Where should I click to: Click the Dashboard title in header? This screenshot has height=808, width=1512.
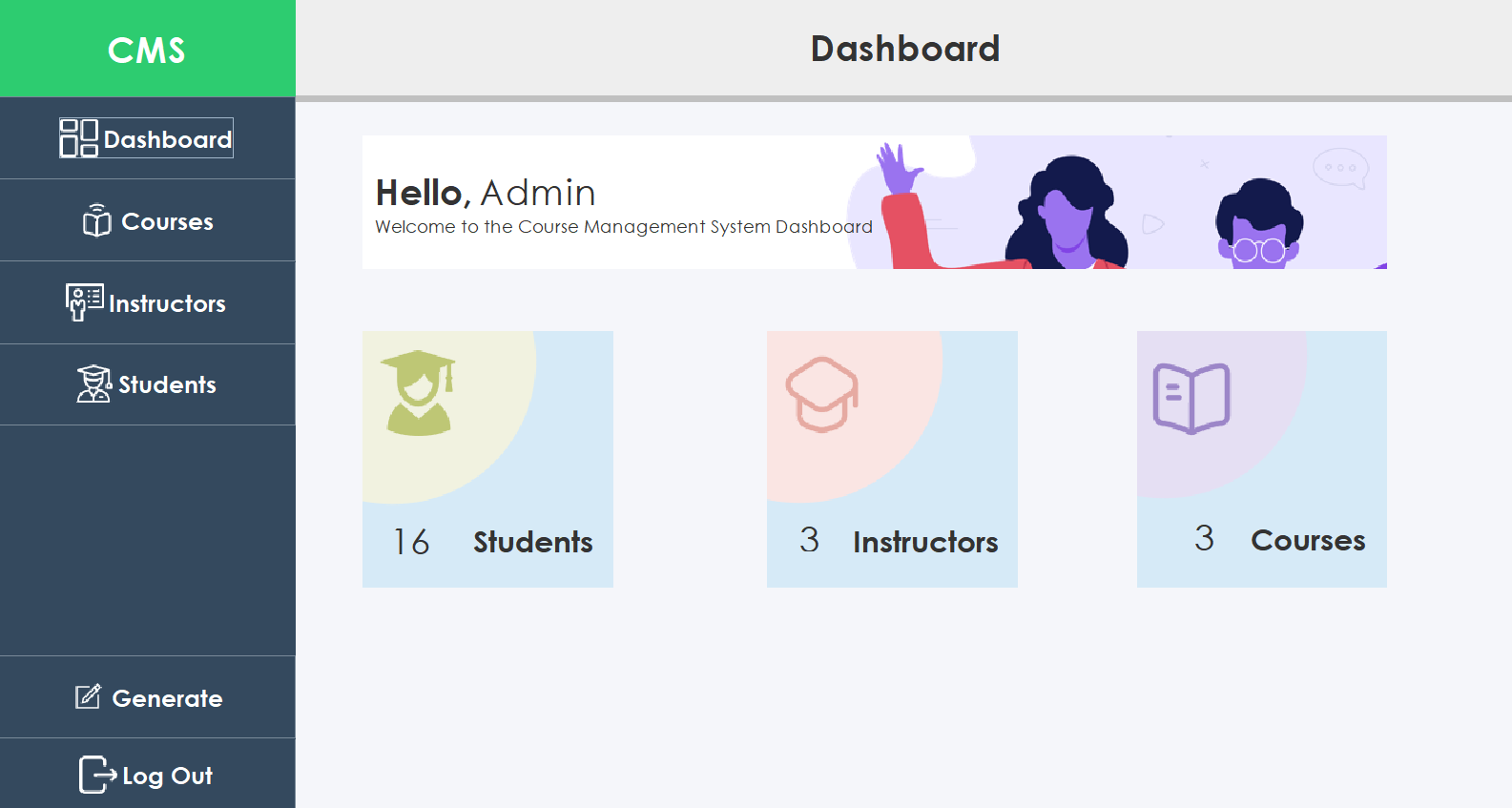[x=904, y=48]
